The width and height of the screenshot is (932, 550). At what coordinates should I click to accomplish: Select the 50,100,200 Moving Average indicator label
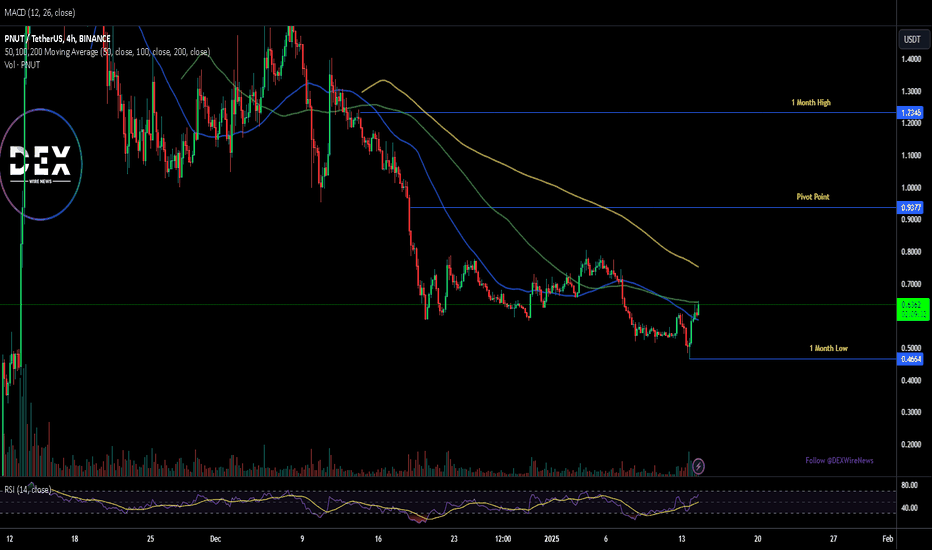pos(107,52)
